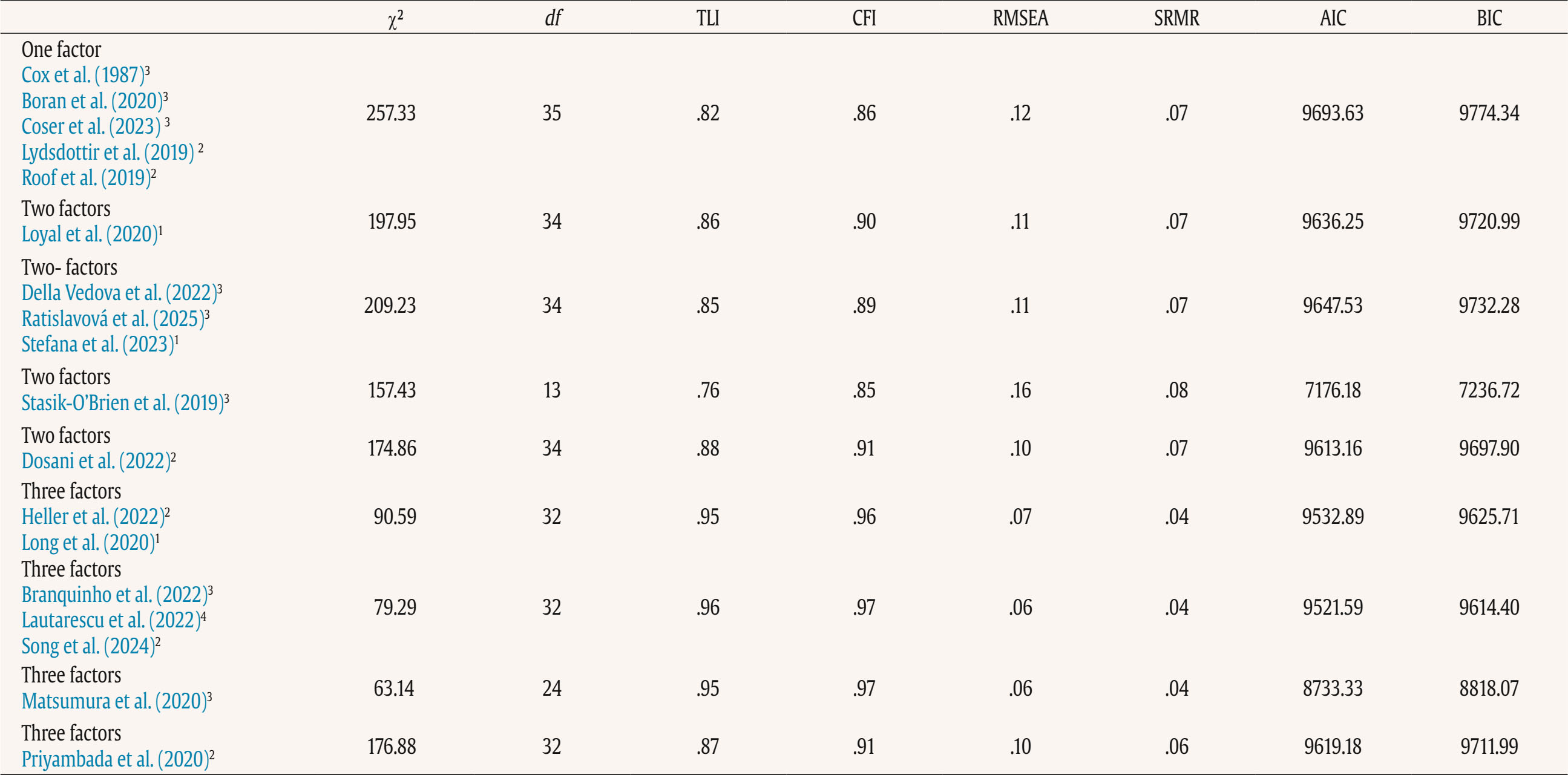Open Stefana et al. (2023) citation
Viewport: 1568px width, 775px height.
[97, 344]
